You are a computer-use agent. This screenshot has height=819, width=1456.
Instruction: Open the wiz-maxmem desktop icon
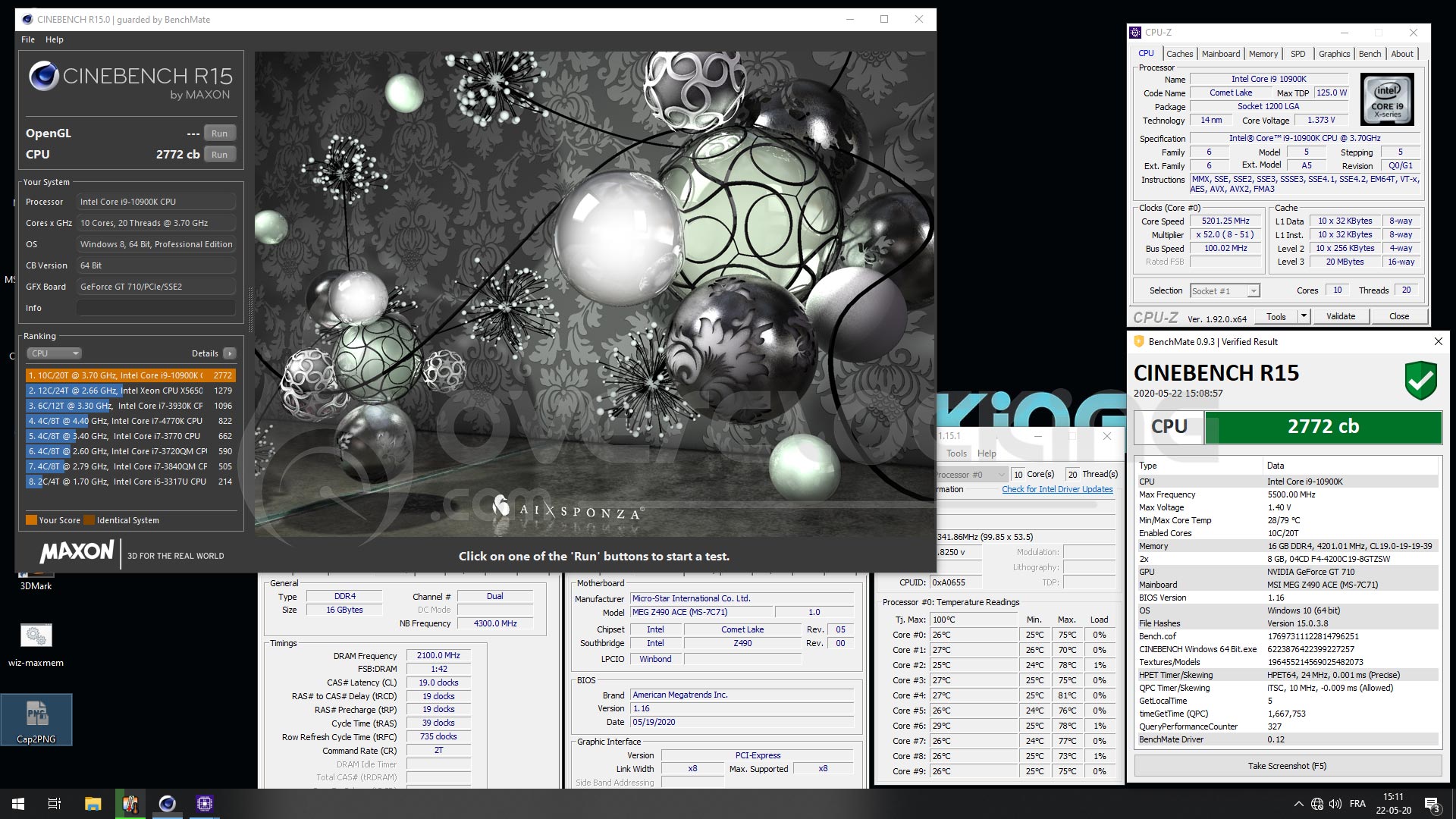coord(36,645)
